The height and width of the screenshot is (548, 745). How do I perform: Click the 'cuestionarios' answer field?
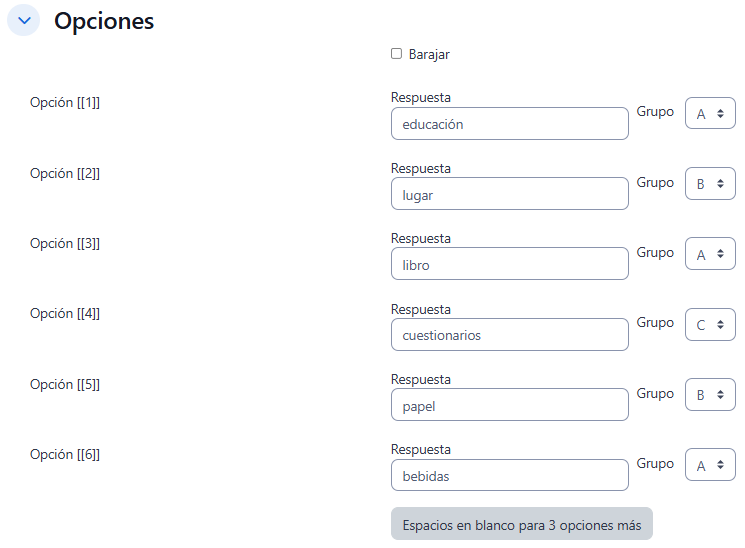coord(509,335)
